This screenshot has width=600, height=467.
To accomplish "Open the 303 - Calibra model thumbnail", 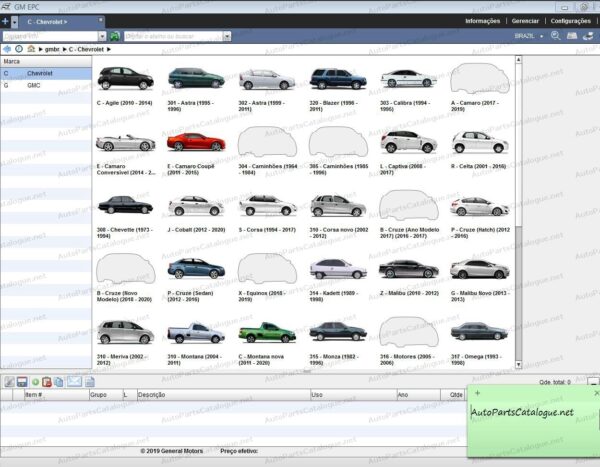I will pyautogui.click(x=408, y=78).
